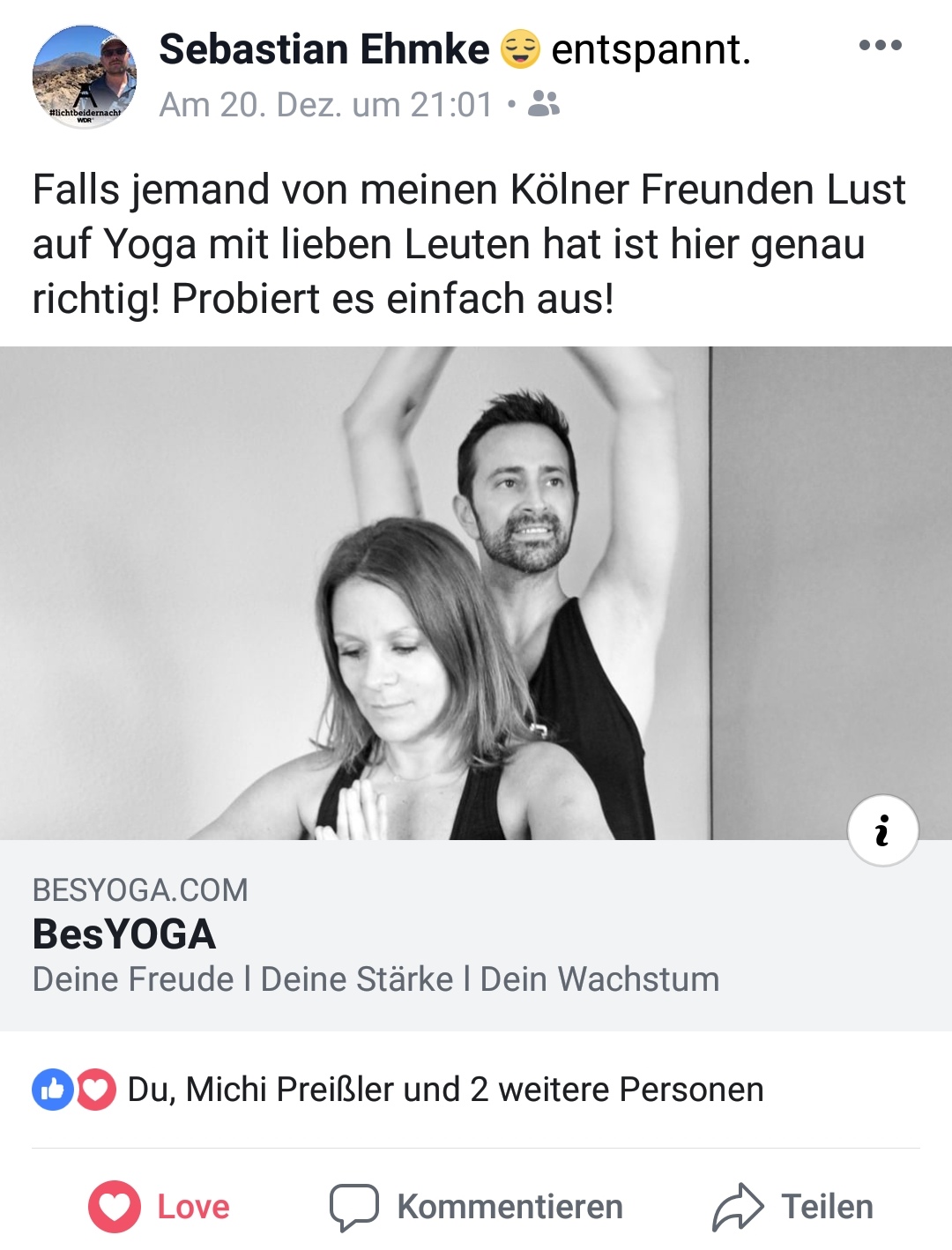The image size is (952, 1250).
Task: Tap Sebastian Ehmke's profile picture
Action: tap(85, 77)
